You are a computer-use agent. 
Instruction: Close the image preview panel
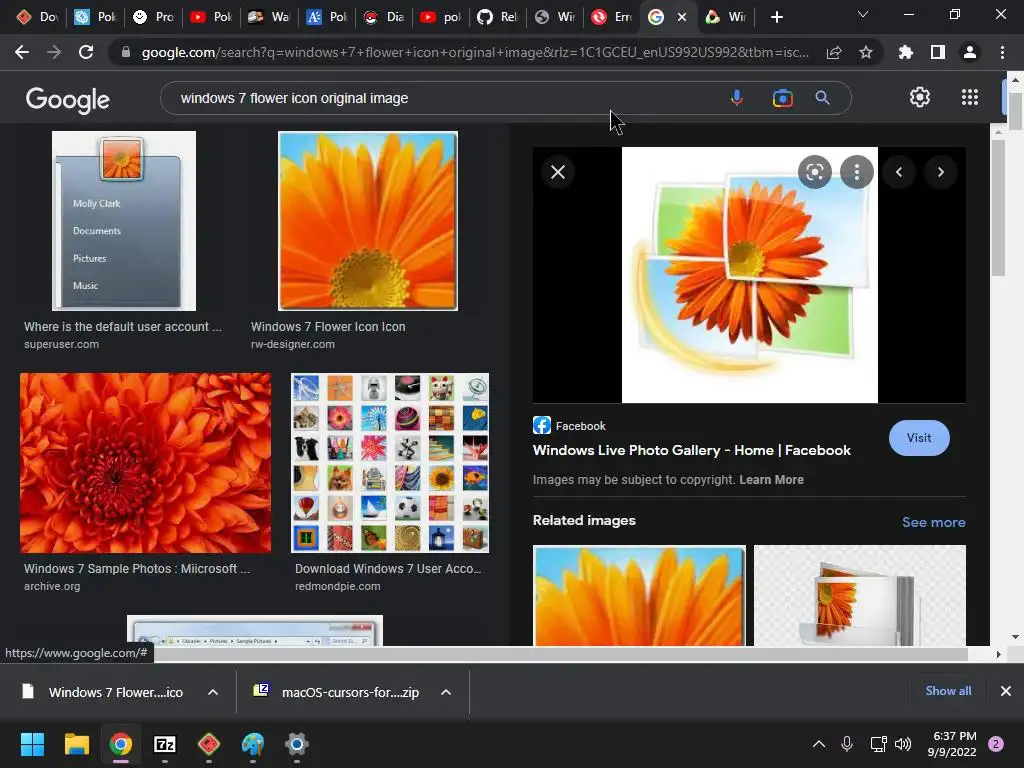tap(558, 172)
